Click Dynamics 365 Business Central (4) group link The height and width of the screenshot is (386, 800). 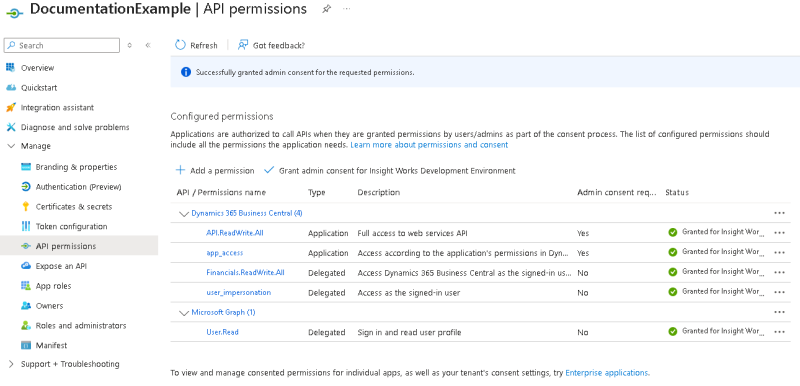pyautogui.click(x=247, y=213)
